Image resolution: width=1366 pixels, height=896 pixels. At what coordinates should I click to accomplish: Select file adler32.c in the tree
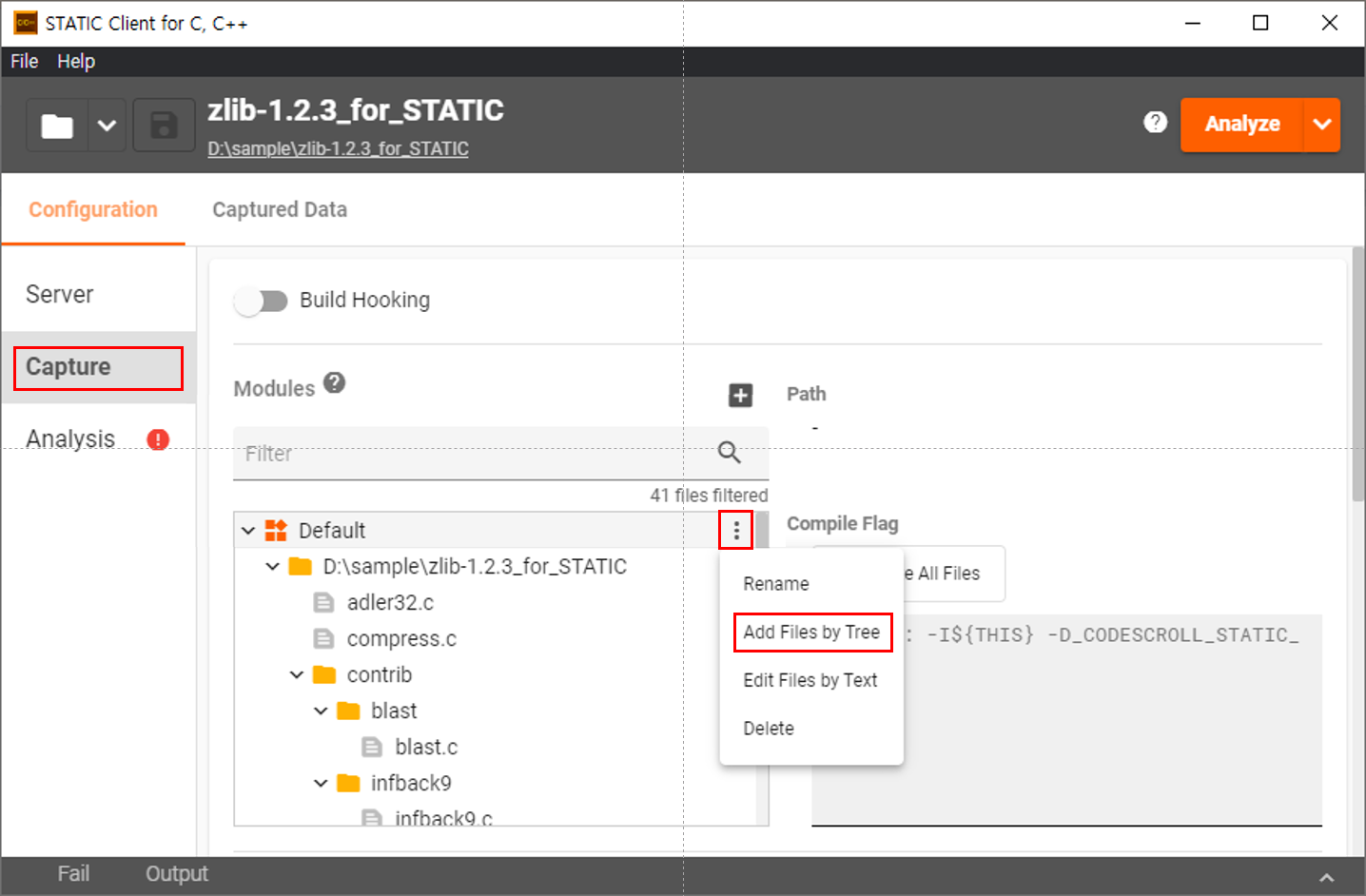tap(390, 603)
